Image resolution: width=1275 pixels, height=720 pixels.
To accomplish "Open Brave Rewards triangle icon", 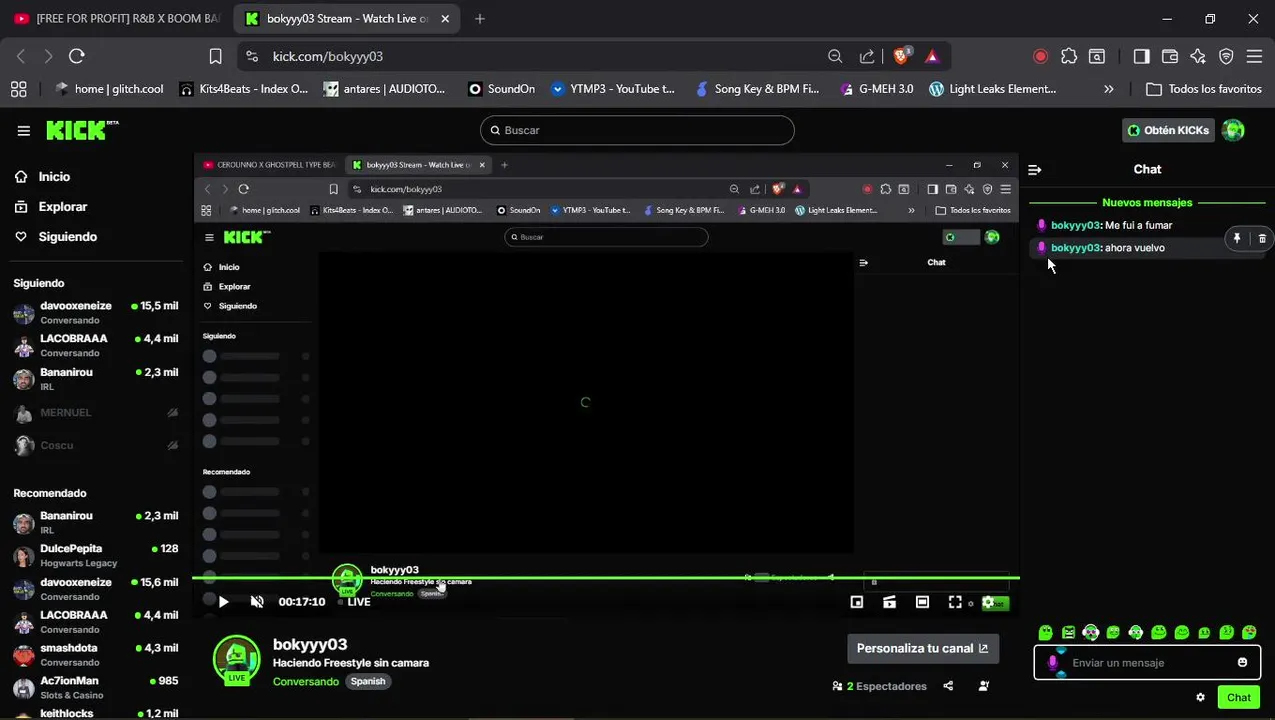I will point(932,56).
